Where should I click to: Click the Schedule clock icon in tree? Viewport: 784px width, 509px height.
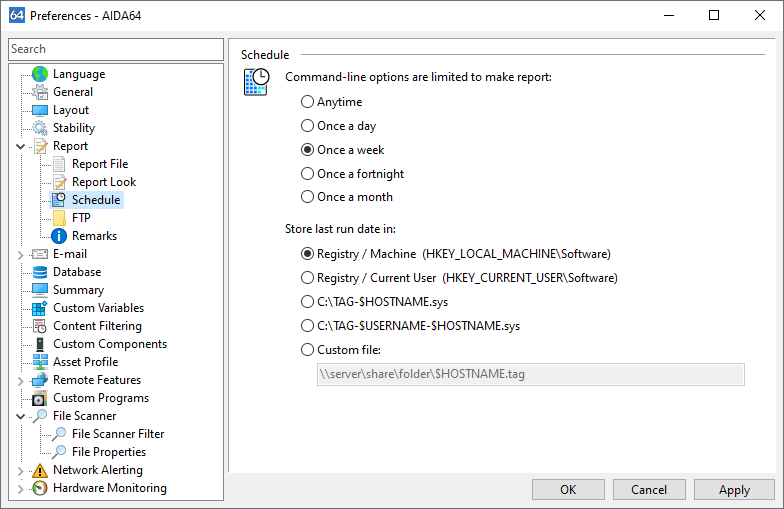(x=59, y=200)
